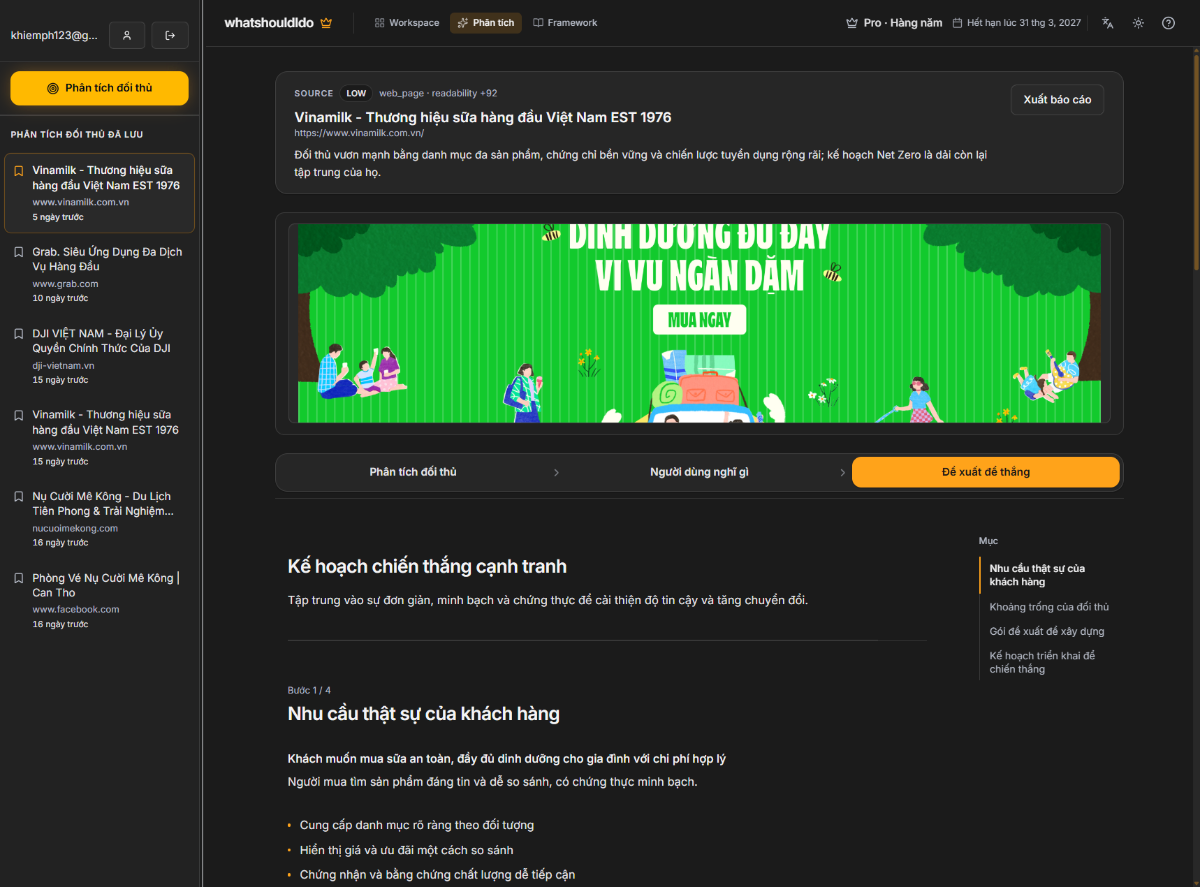This screenshot has width=1200, height=887.
Task: Click the orange Phân tích đối thủ button
Action: click(x=99, y=88)
